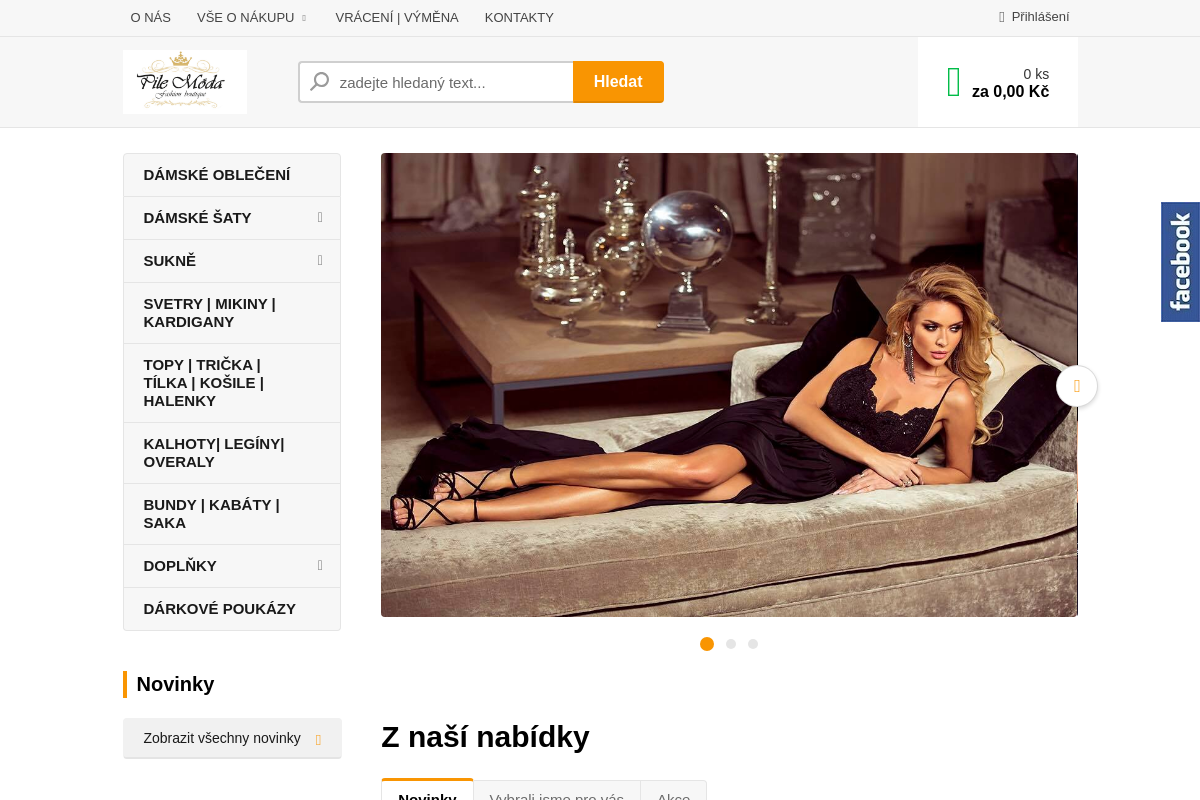Click the search magnifier icon
The image size is (1200, 800).
tap(320, 82)
